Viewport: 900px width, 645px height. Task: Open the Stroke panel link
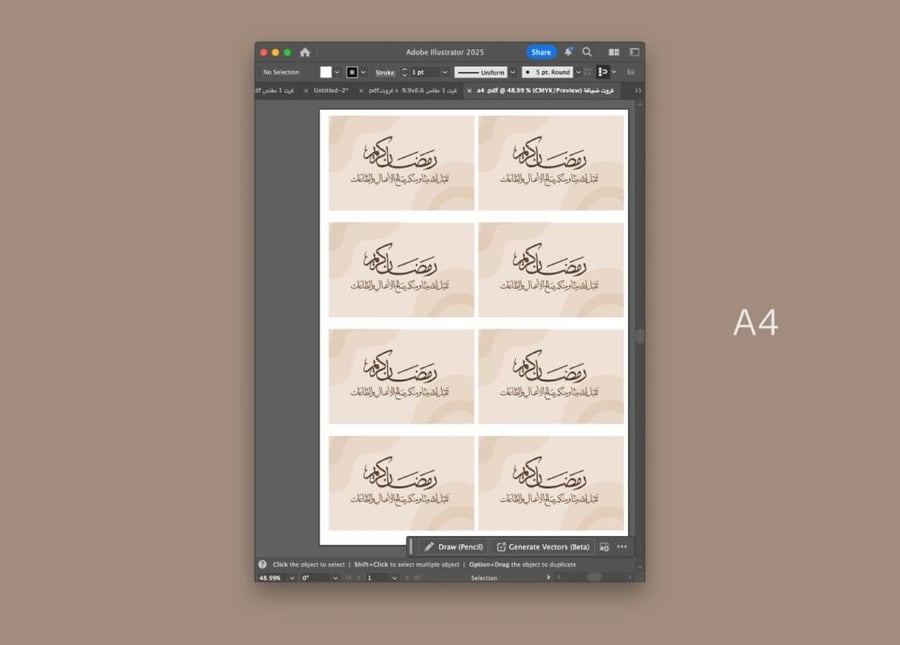pos(385,72)
